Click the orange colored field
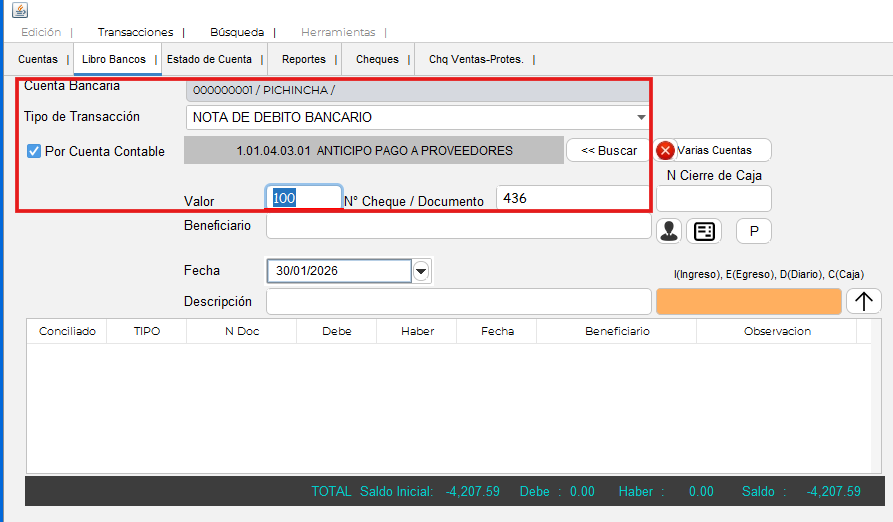 pos(748,301)
